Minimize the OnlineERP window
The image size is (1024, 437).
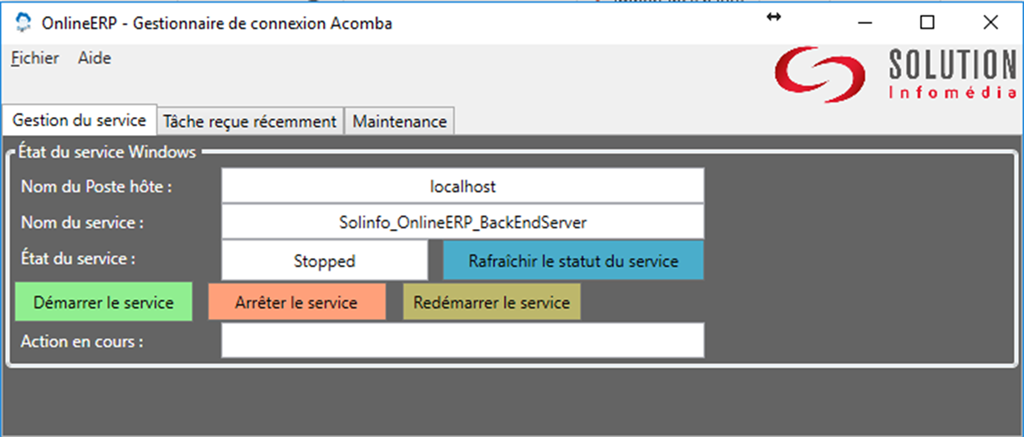[865, 23]
